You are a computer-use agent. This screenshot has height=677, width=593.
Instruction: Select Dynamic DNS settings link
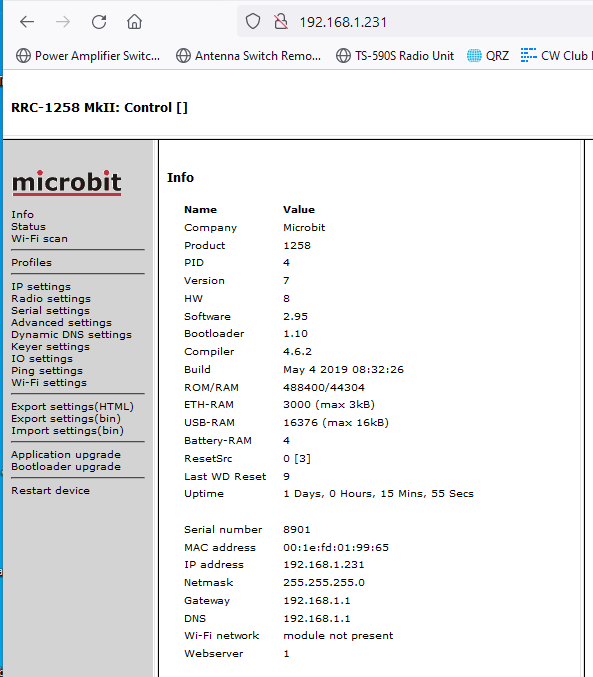tap(71, 335)
